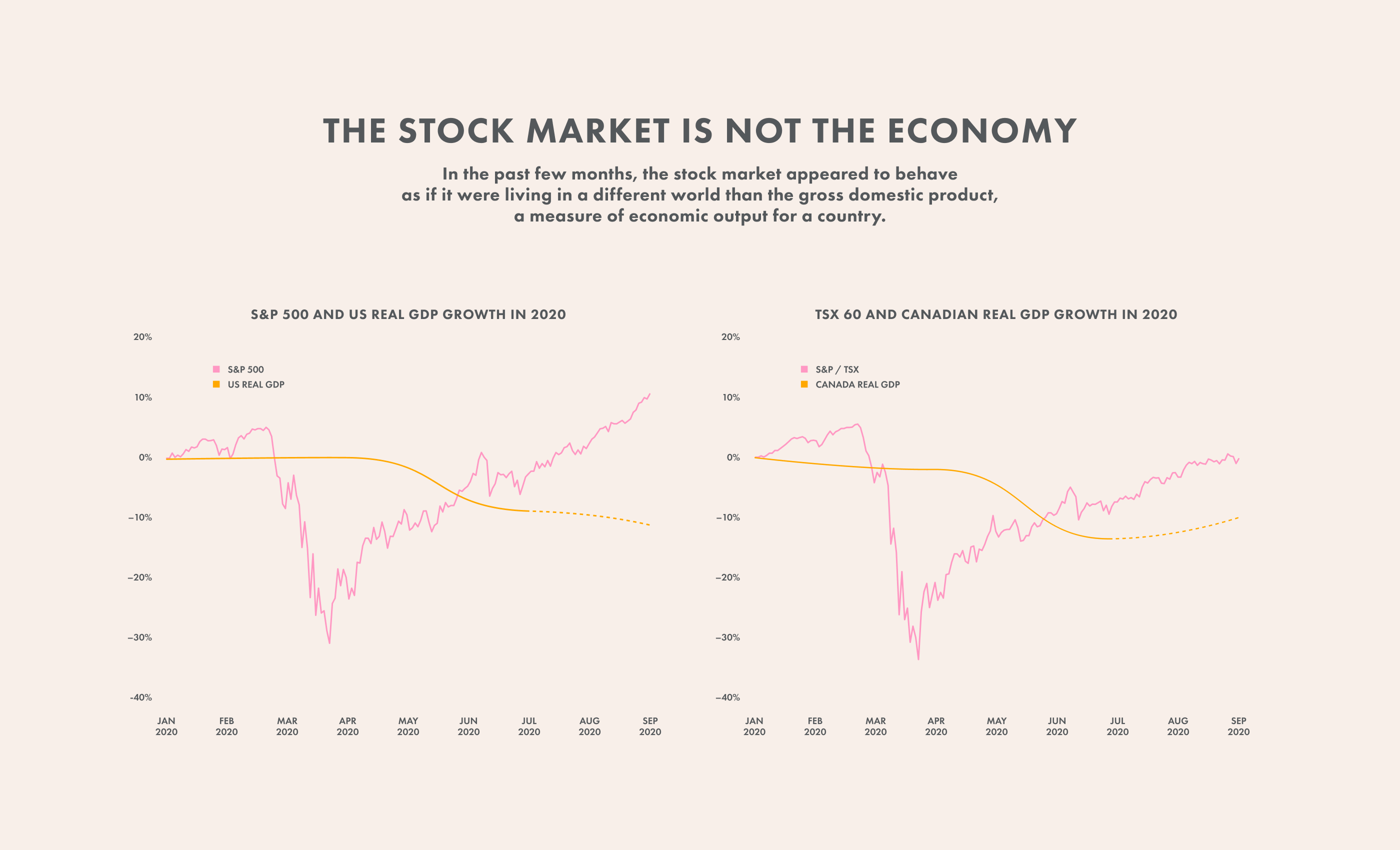Select the CANADA REAL GDP legend label
This screenshot has height=850, width=1400.
(x=857, y=384)
